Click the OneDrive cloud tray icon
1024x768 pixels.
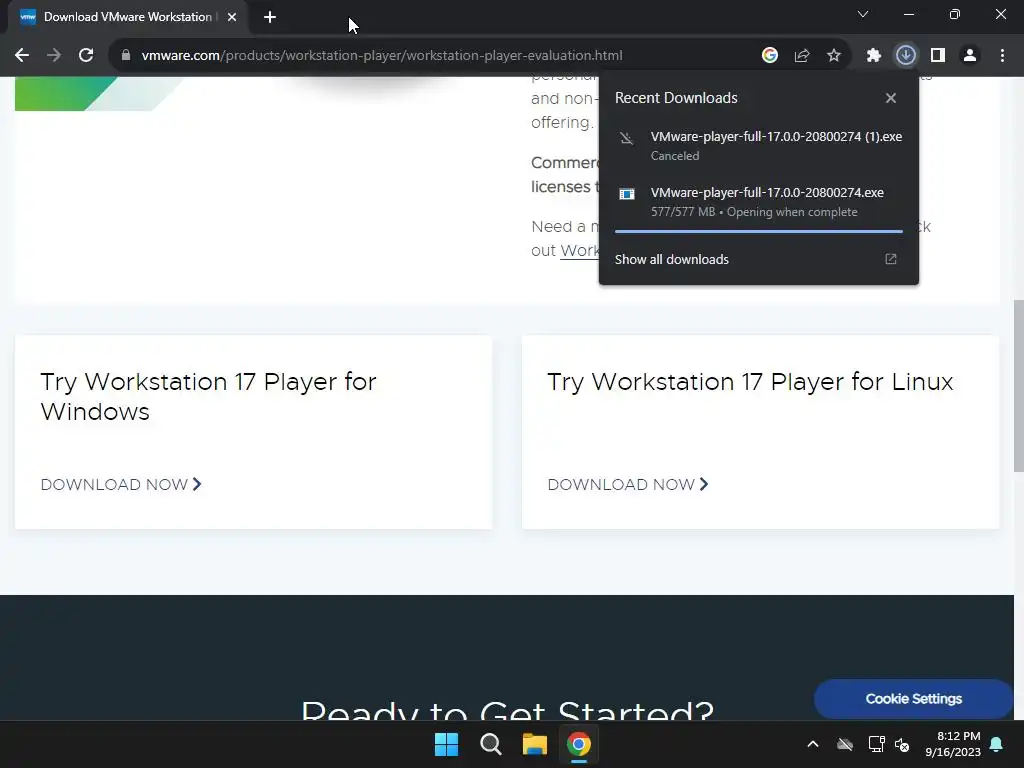(x=845, y=744)
